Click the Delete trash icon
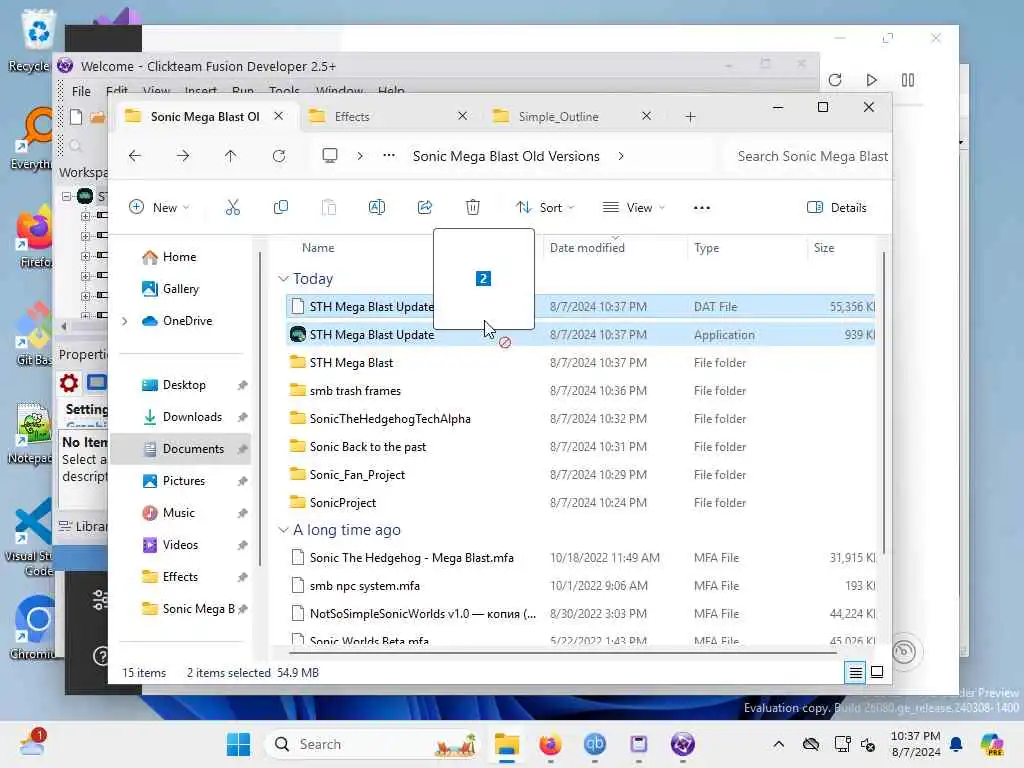 click(x=473, y=208)
